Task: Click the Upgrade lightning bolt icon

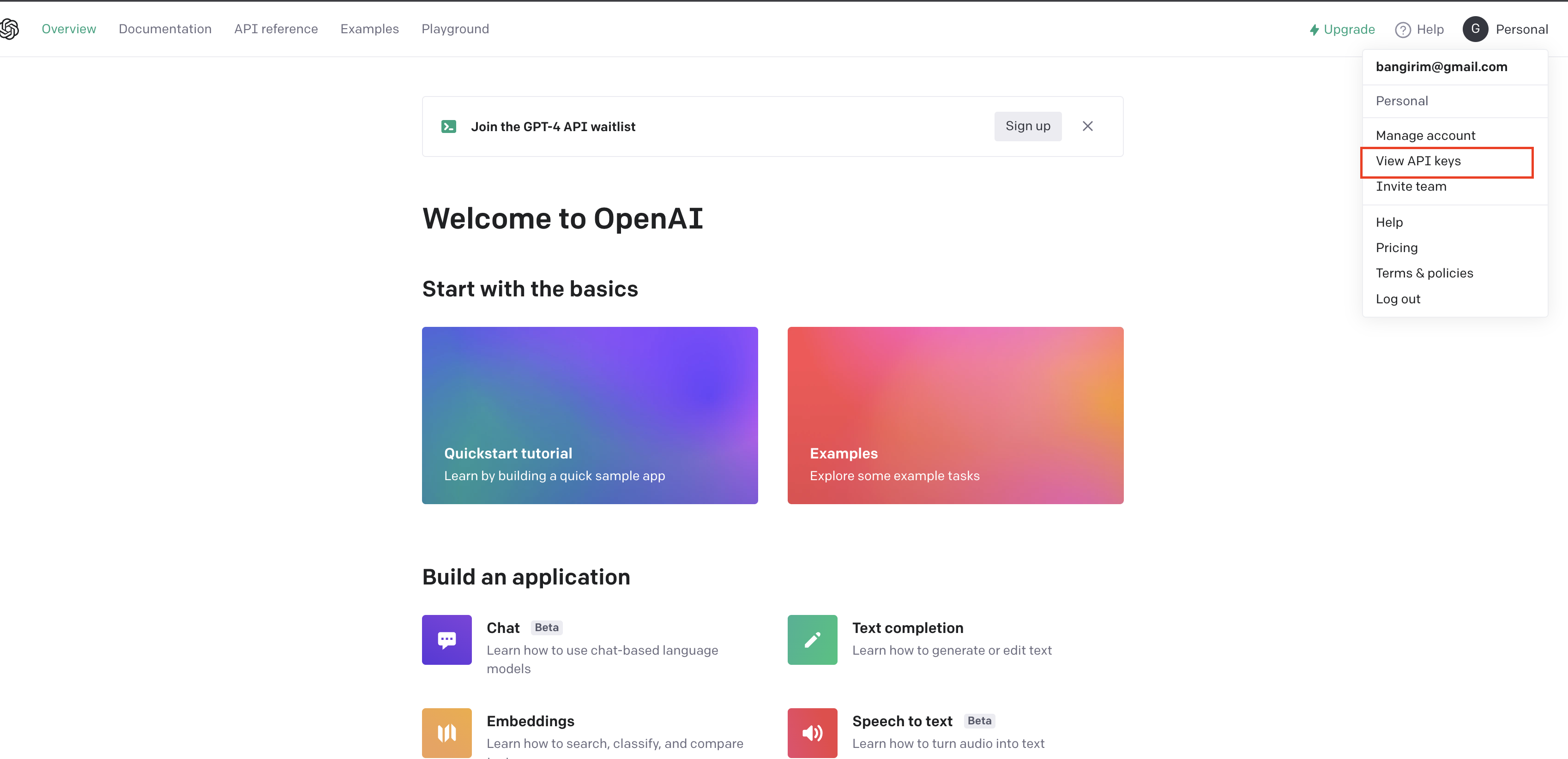Action: click(1314, 29)
